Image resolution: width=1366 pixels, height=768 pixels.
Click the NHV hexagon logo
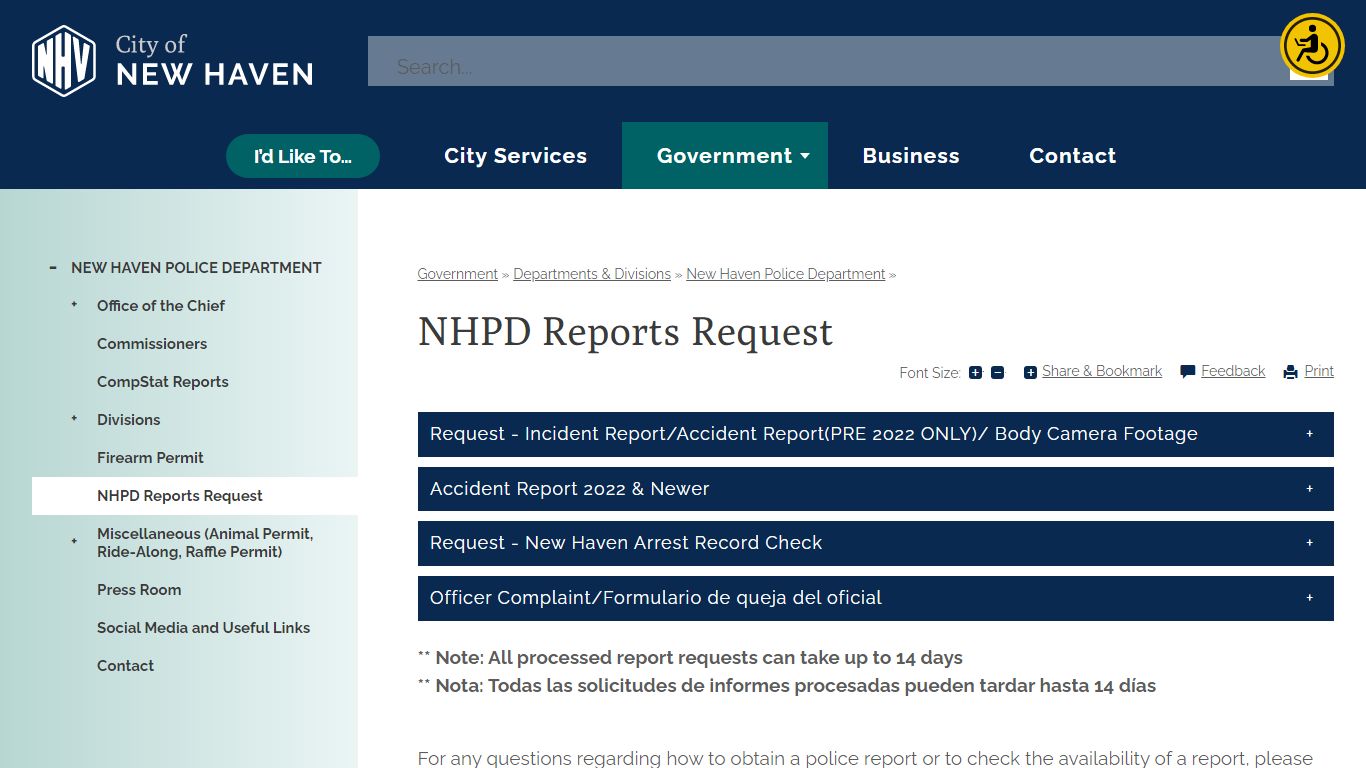pos(64,61)
